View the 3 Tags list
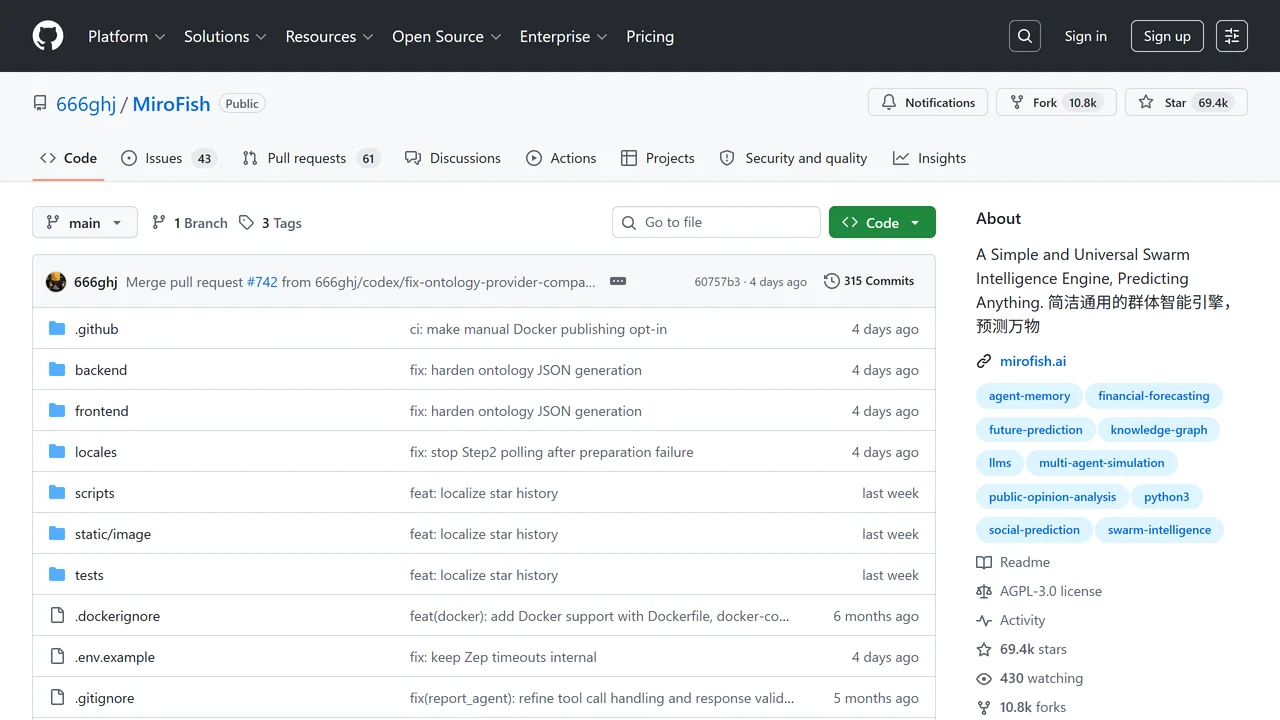Image resolution: width=1280 pixels, height=720 pixels. [270, 222]
